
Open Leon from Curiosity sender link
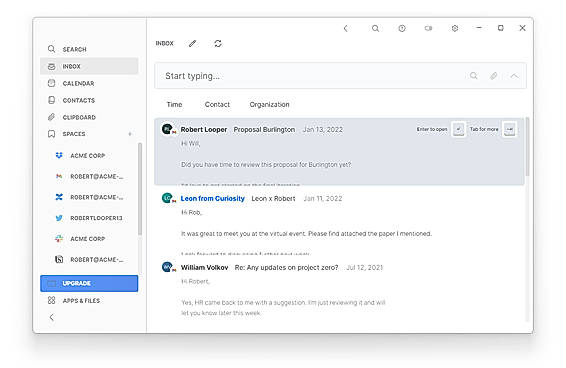point(212,199)
